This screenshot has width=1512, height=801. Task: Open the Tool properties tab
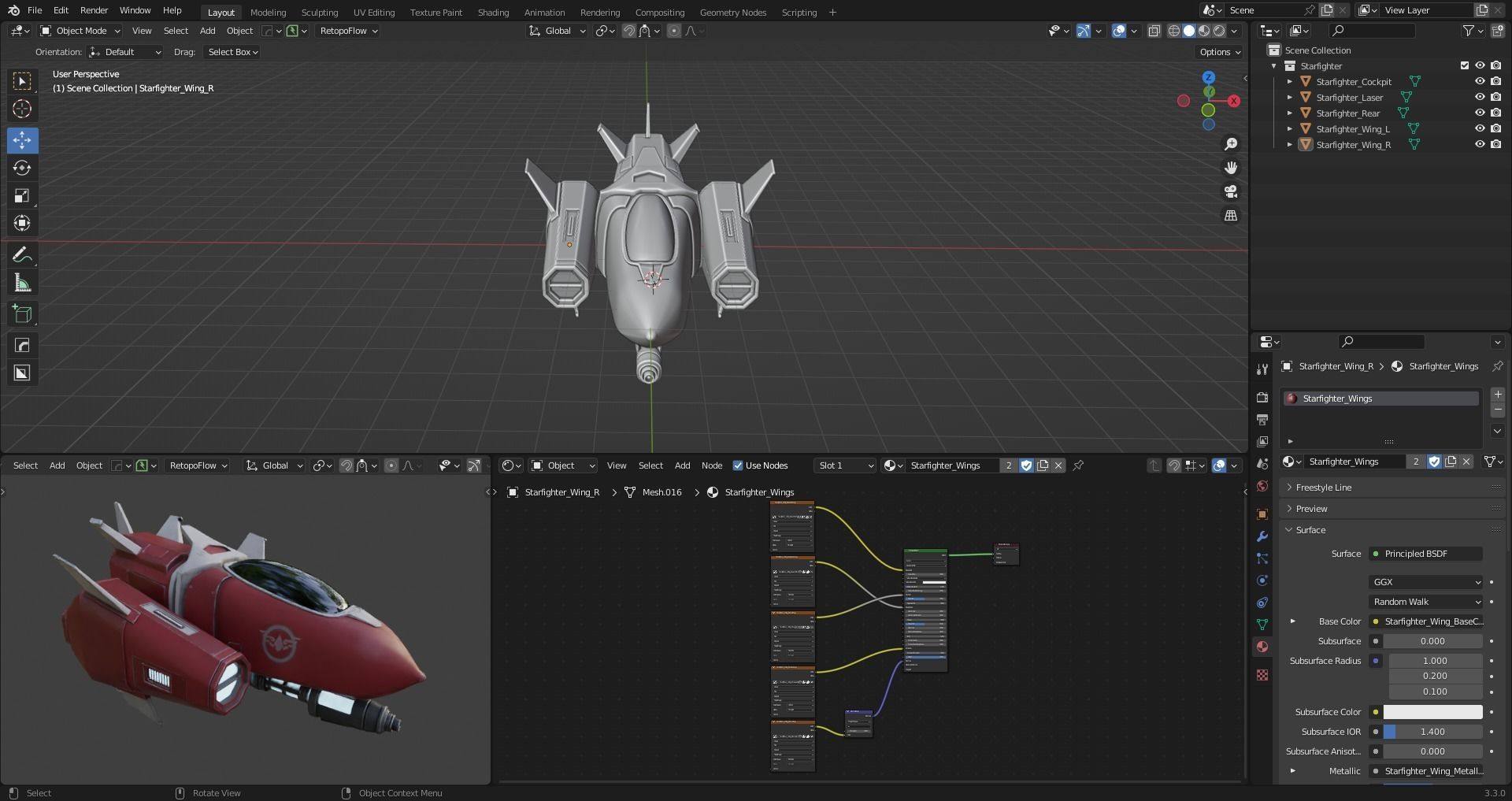1262,369
